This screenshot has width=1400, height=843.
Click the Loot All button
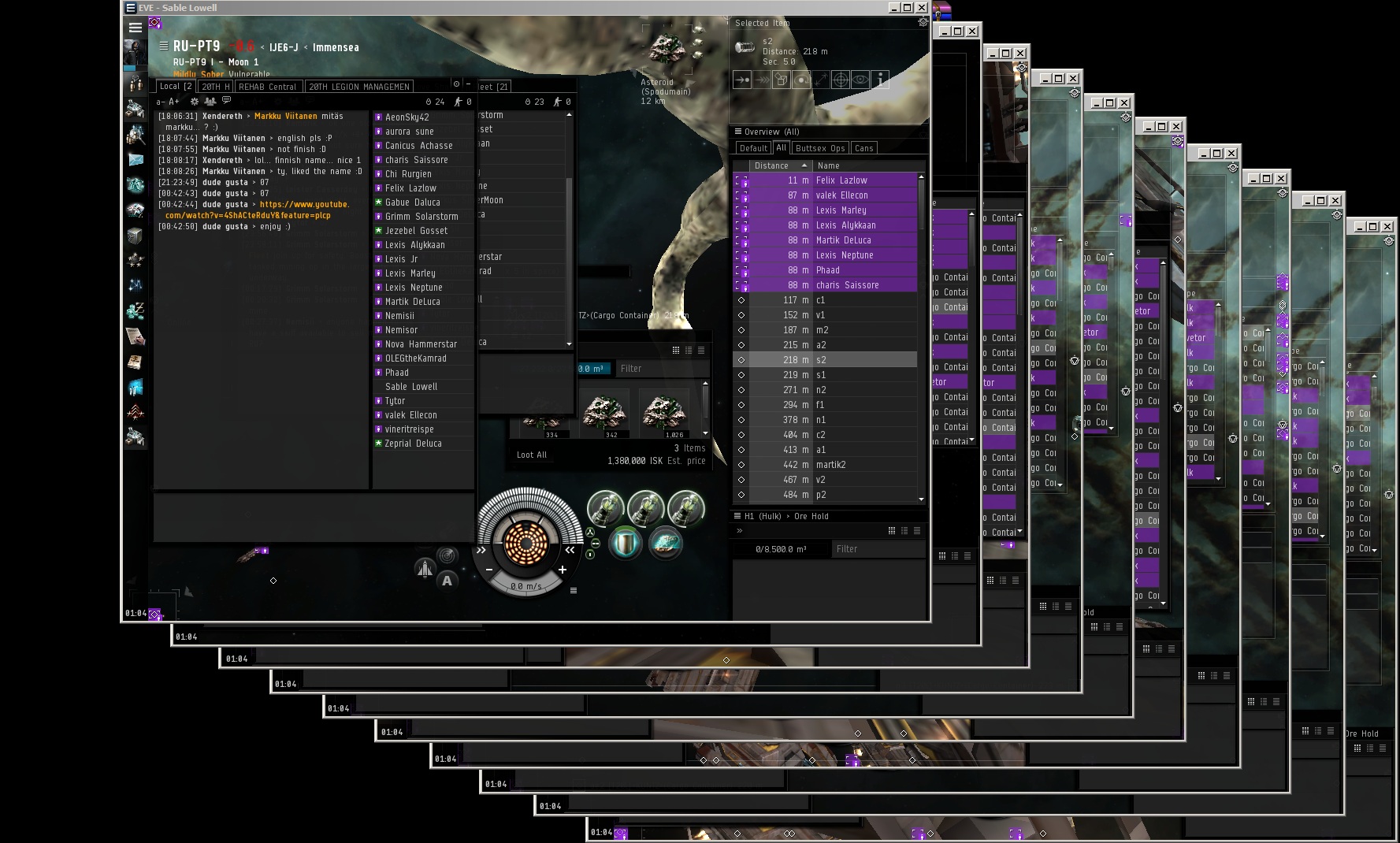pos(532,455)
